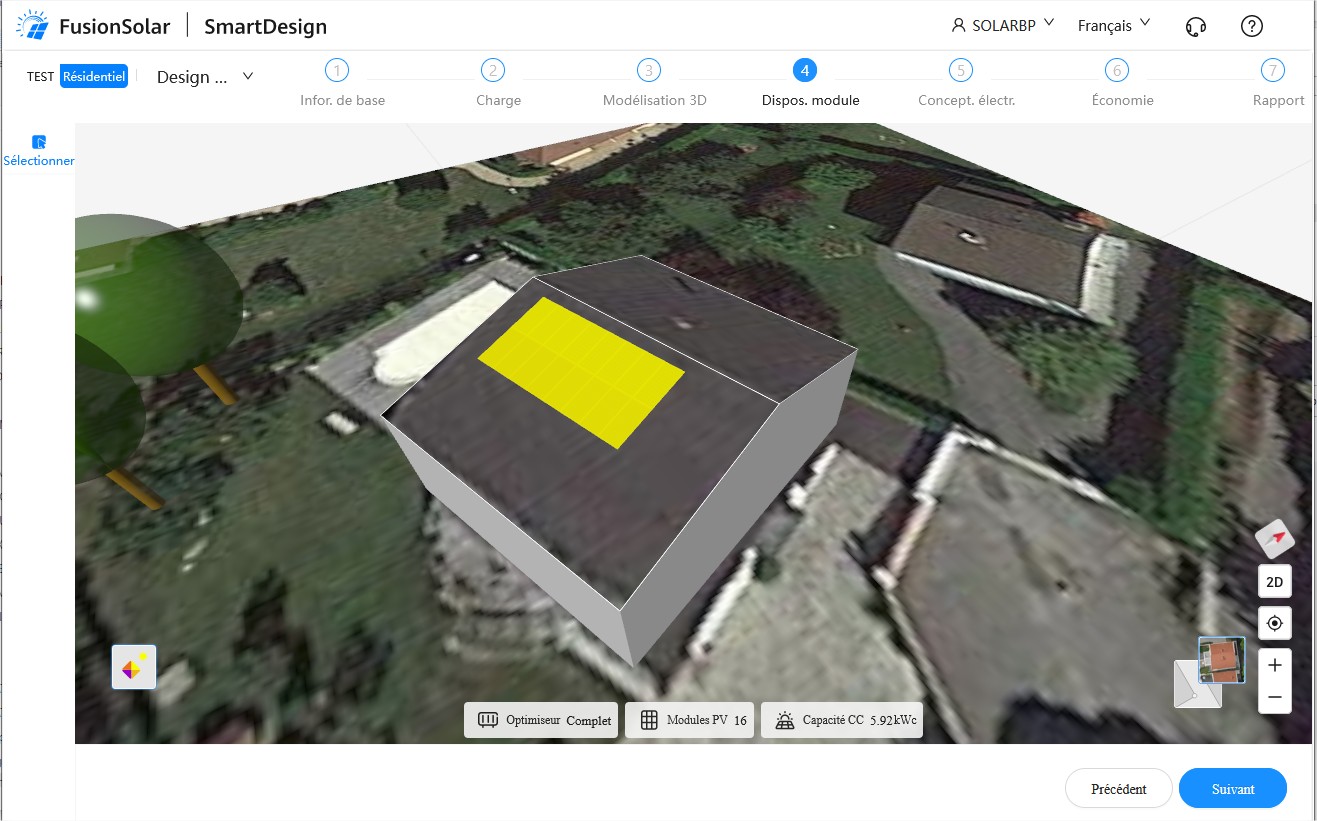This screenshot has width=1317, height=821.
Task: Click the Précédent button
Action: pyautogui.click(x=1118, y=788)
